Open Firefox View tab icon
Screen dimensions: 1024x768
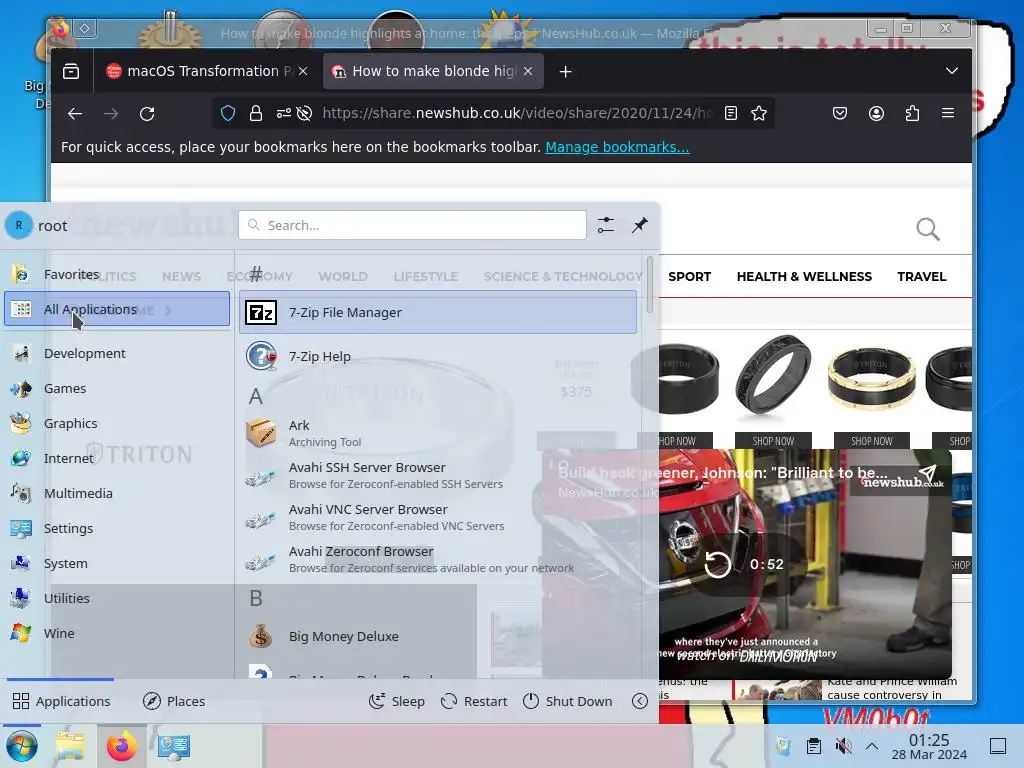tap(71, 71)
